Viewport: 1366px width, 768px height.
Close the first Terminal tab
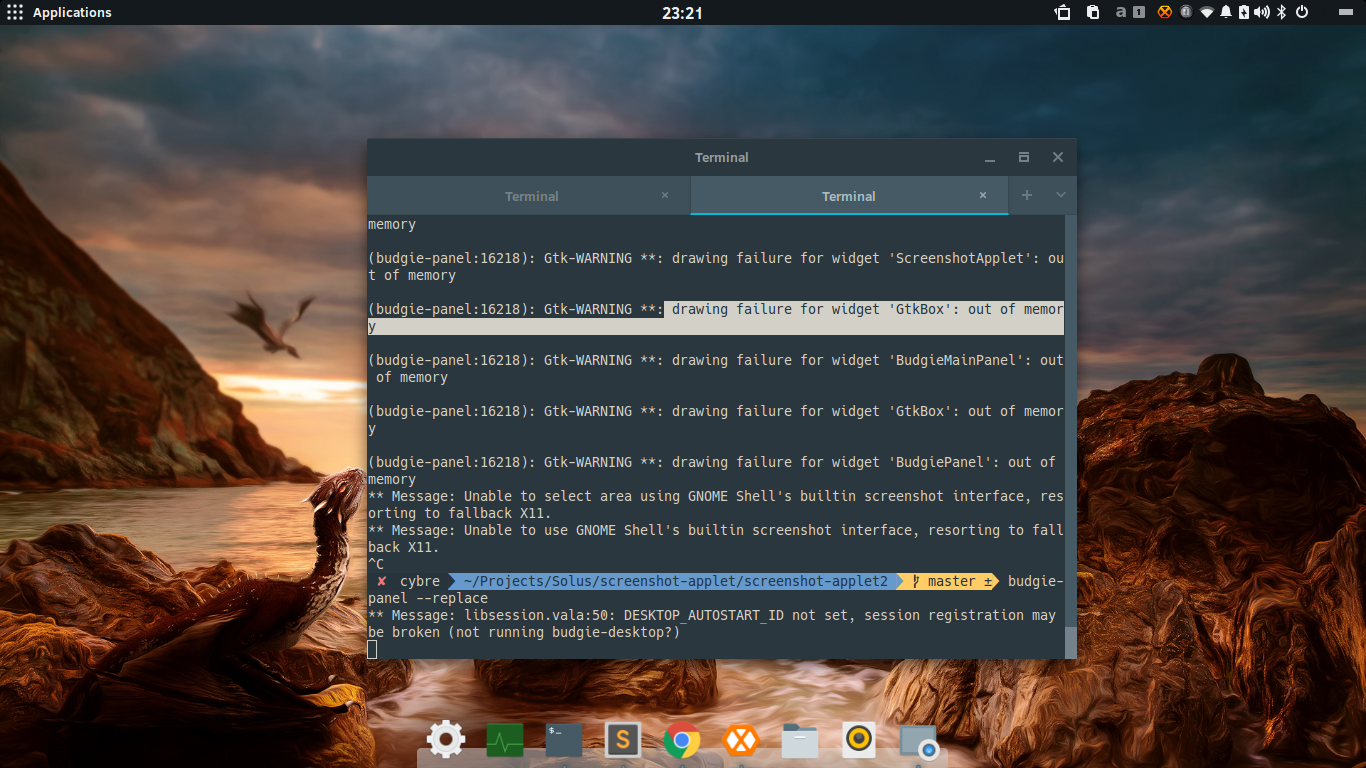[665, 196]
